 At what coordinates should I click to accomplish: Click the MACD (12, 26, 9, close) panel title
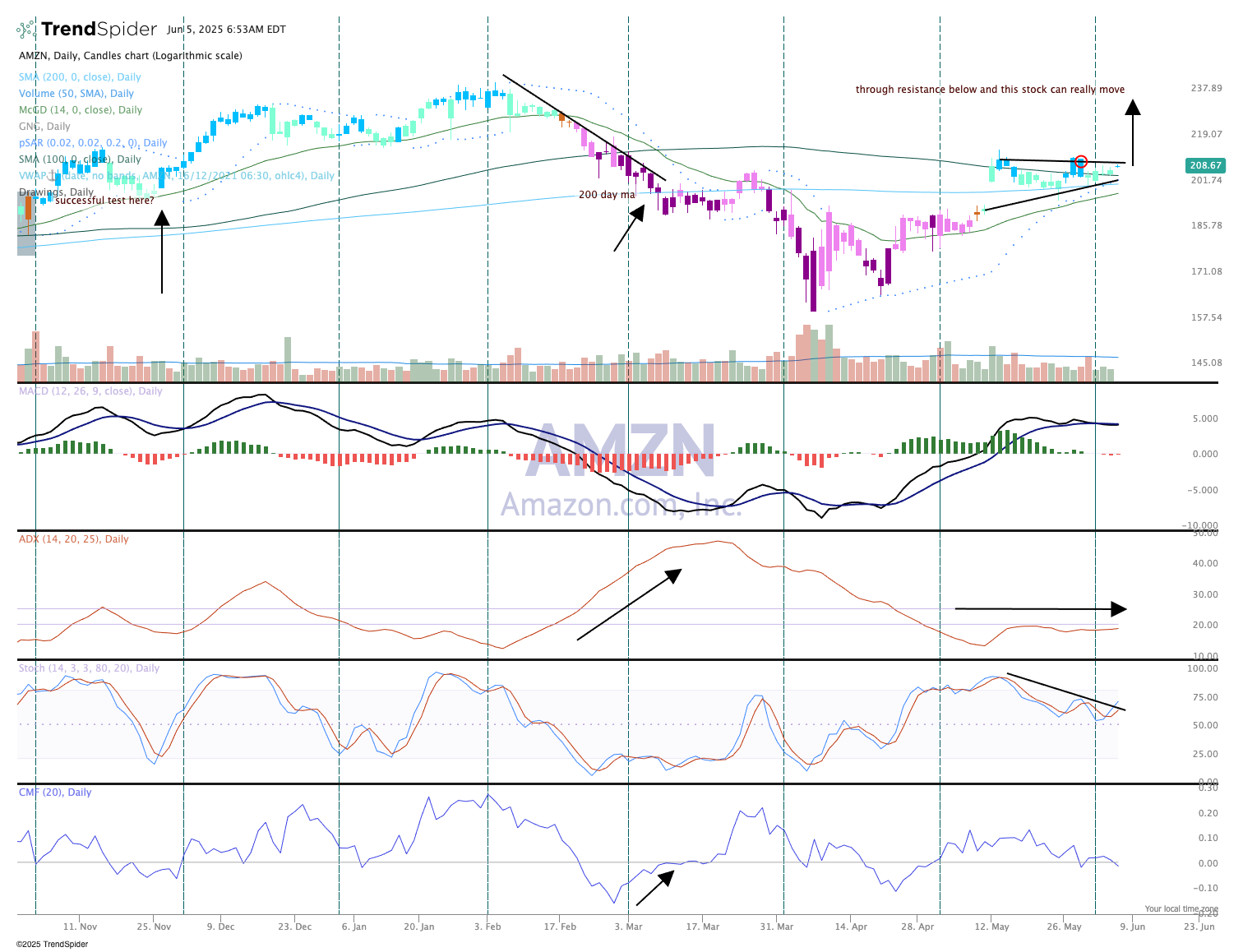90,391
